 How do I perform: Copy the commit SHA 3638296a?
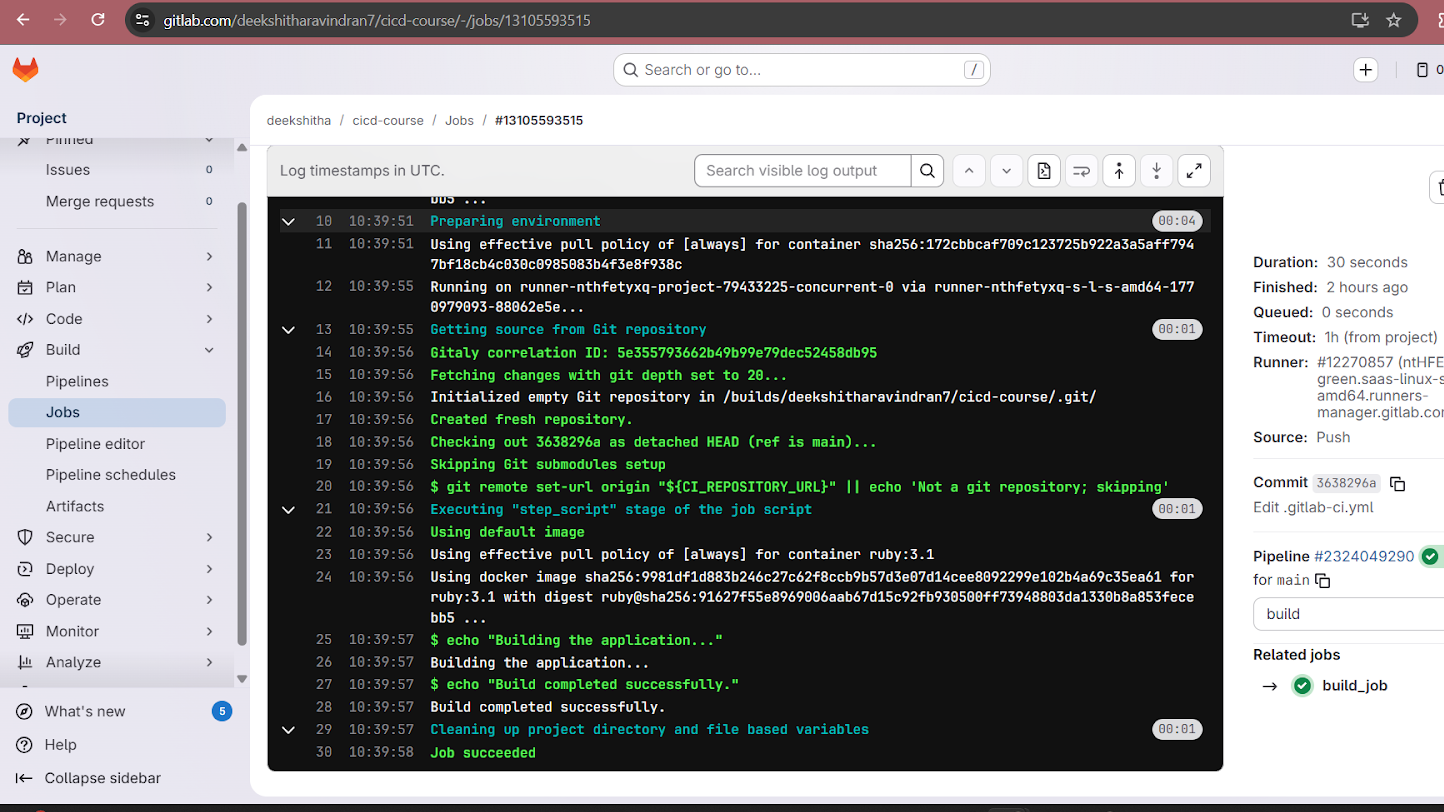click(x=1398, y=484)
